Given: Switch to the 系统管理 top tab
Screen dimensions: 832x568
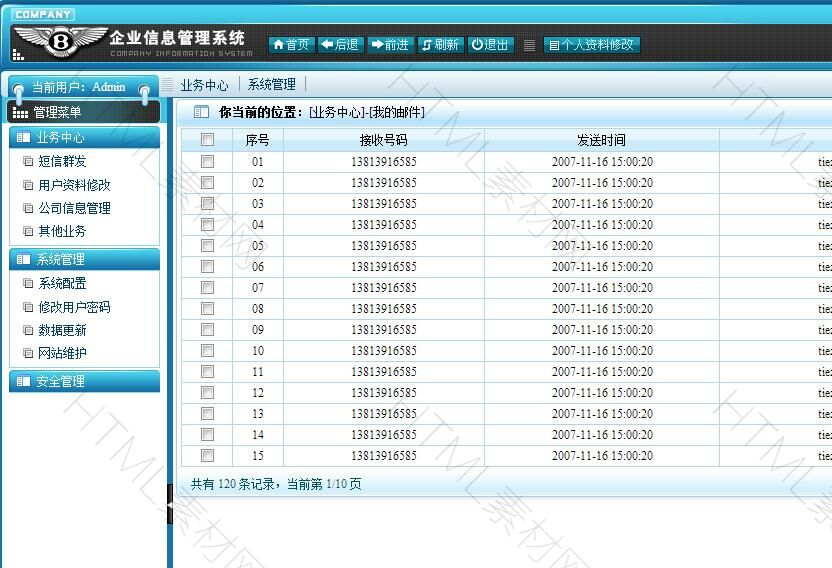Looking at the screenshot, I should coord(272,85).
